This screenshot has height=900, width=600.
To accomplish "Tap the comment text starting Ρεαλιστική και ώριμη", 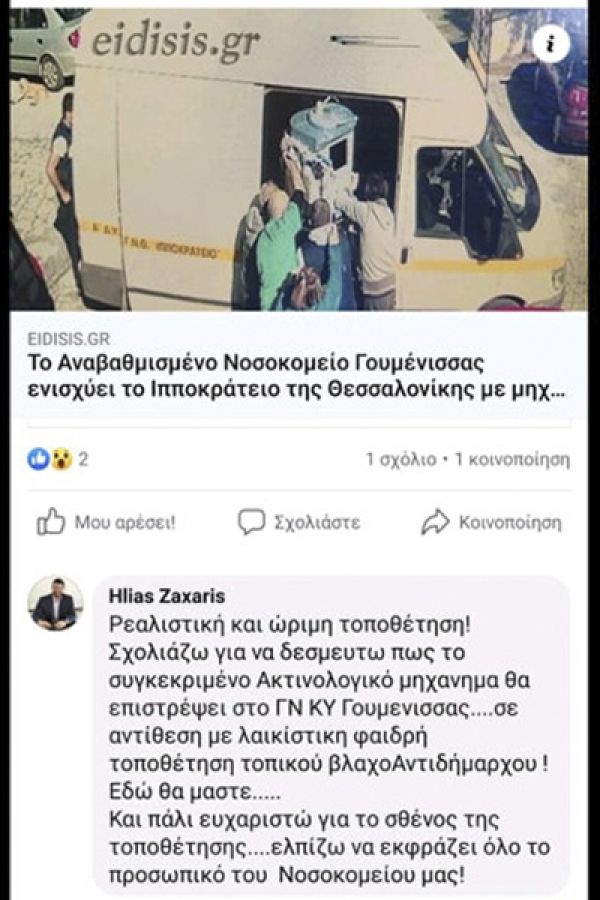I will click(x=329, y=750).
